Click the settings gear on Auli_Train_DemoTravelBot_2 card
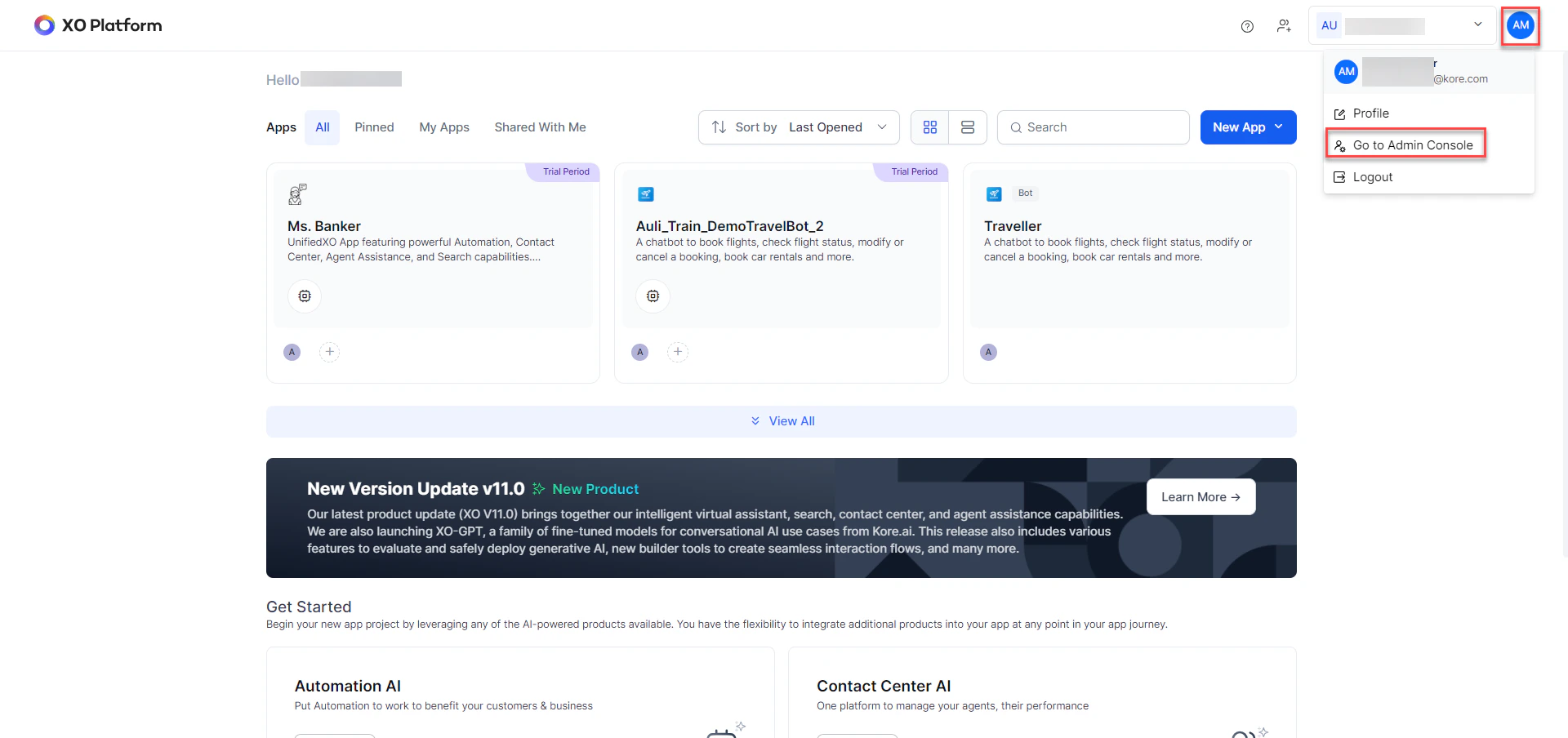Screen dimensions: 1568x738 653,296
